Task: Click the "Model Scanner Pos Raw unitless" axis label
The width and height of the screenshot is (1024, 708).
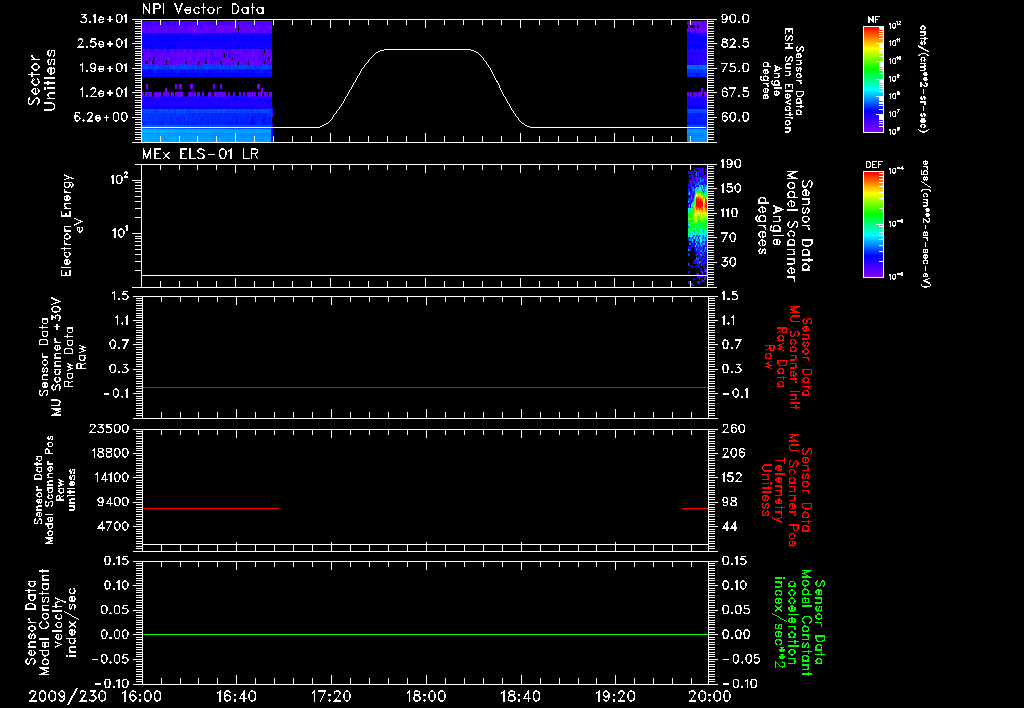Action: click(54, 490)
